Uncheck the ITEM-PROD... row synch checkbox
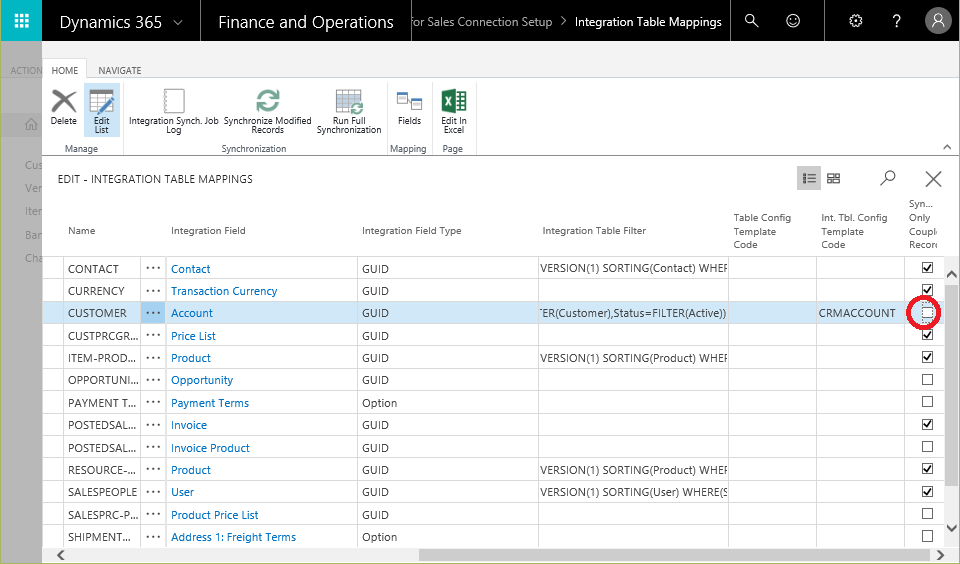The height and width of the screenshot is (564, 960). pyautogui.click(x=928, y=357)
